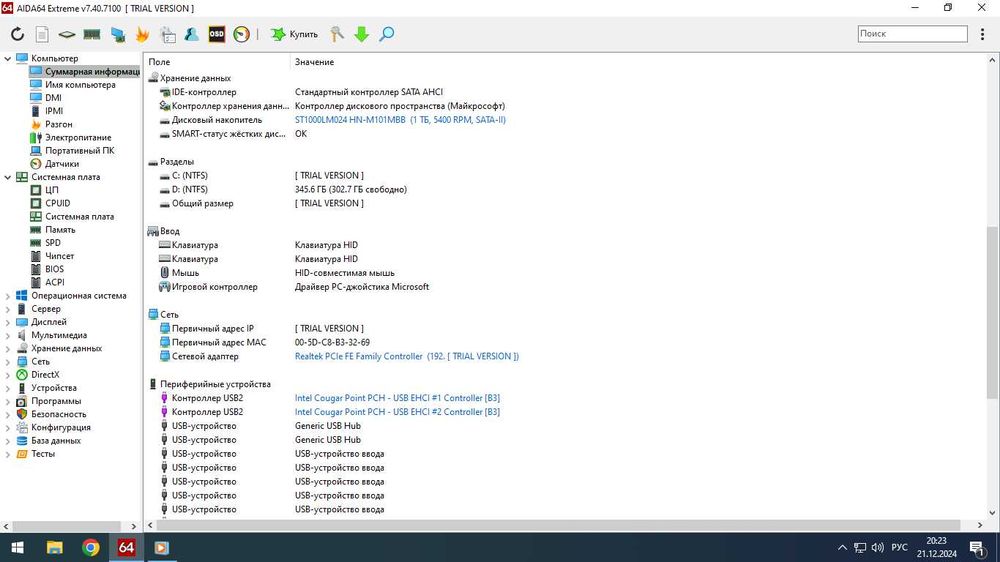Open the Программы tree item
This screenshot has width=1000, height=562.
pyautogui.click(x=56, y=401)
